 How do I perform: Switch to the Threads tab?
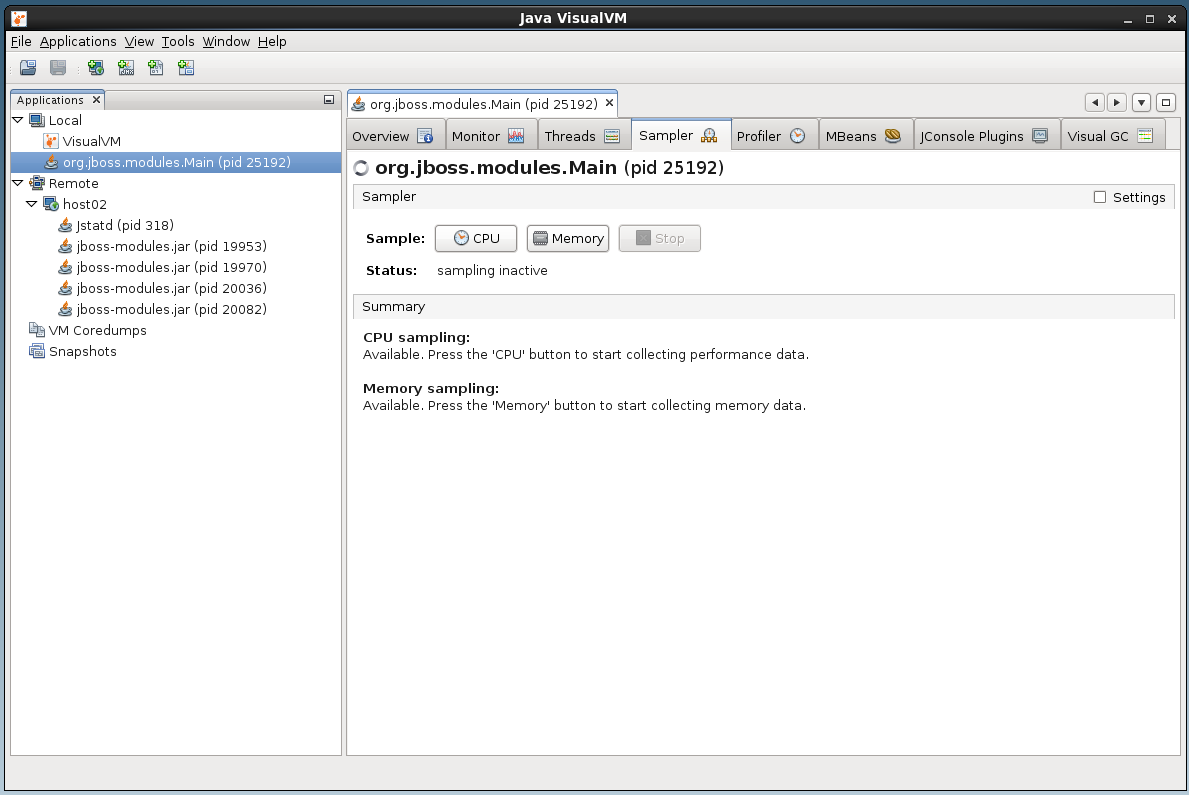(582, 136)
